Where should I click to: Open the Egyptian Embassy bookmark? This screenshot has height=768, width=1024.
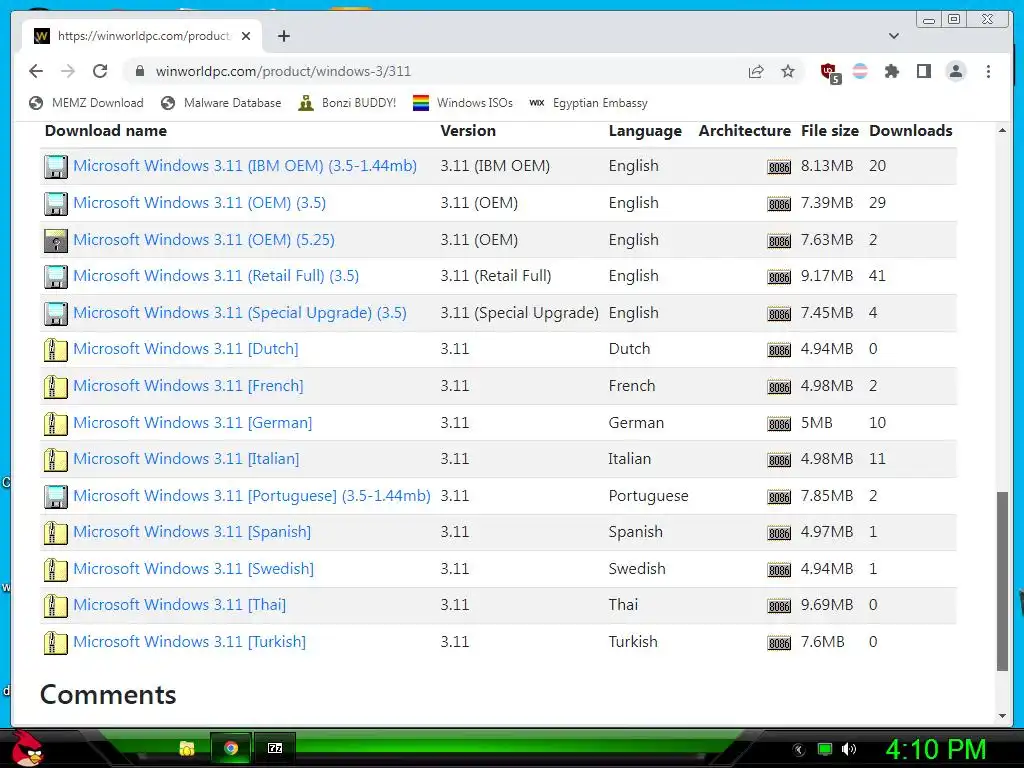click(588, 103)
